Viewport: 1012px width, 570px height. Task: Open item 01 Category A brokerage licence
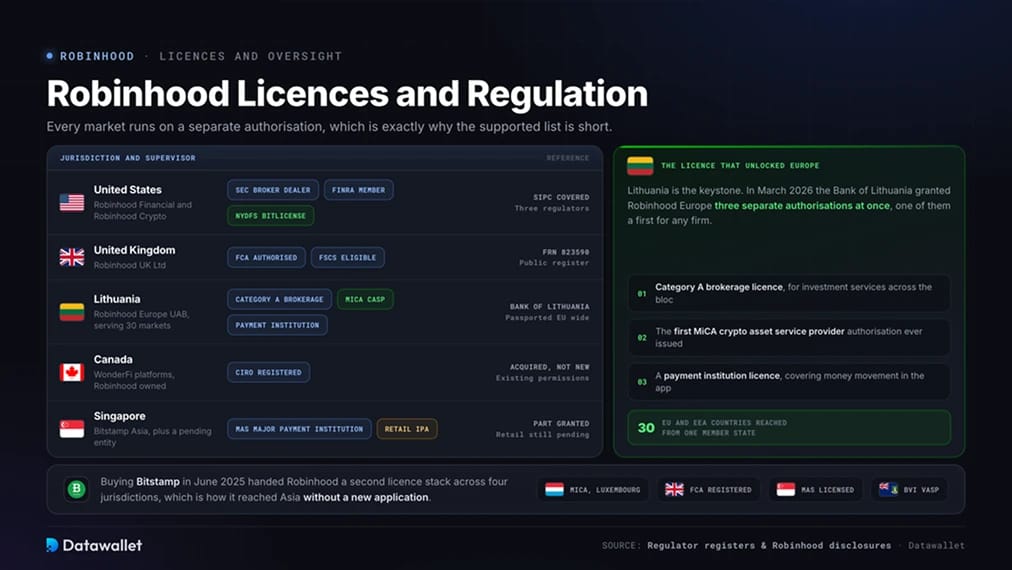click(x=789, y=293)
